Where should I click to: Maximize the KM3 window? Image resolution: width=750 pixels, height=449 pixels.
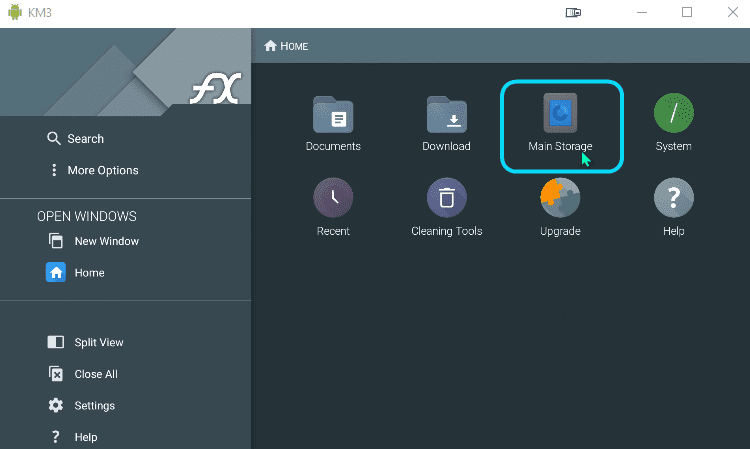click(x=687, y=12)
